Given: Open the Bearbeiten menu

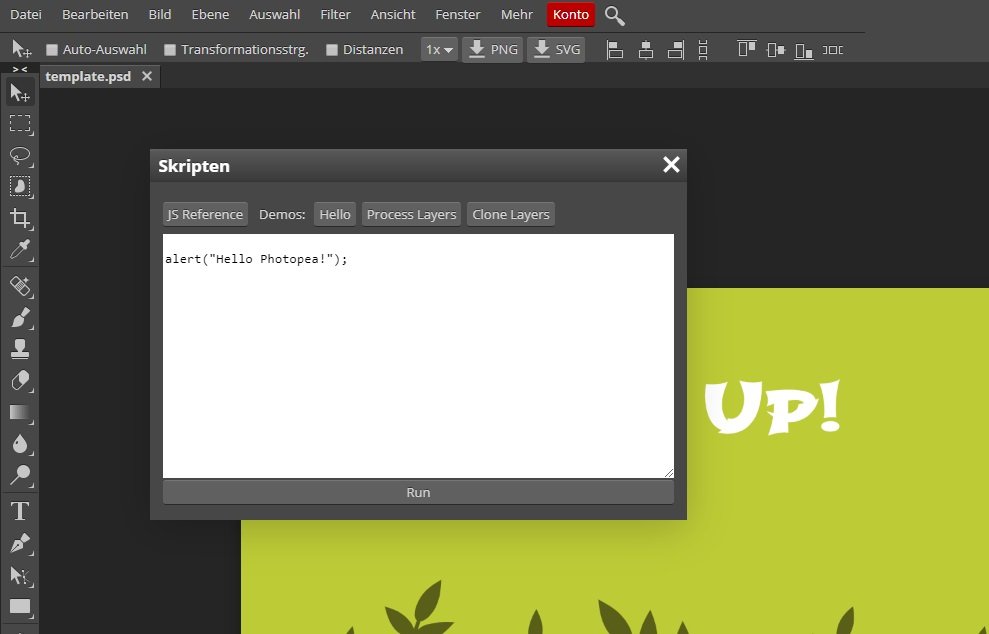Looking at the screenshot, I should (x=95, y=15).
